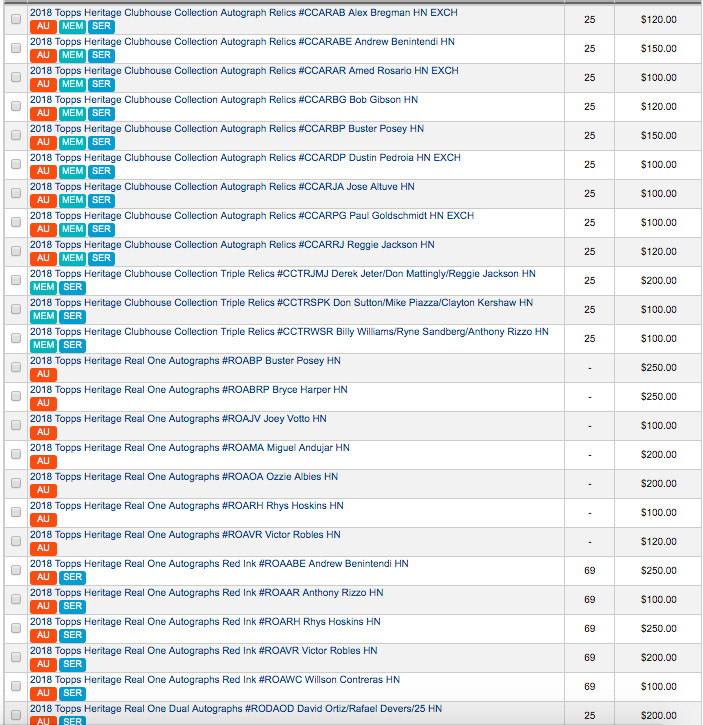Click serial number 69 in Rhys Hoskins Red Ink row
The image size is (703, 725).
[589, 629]
